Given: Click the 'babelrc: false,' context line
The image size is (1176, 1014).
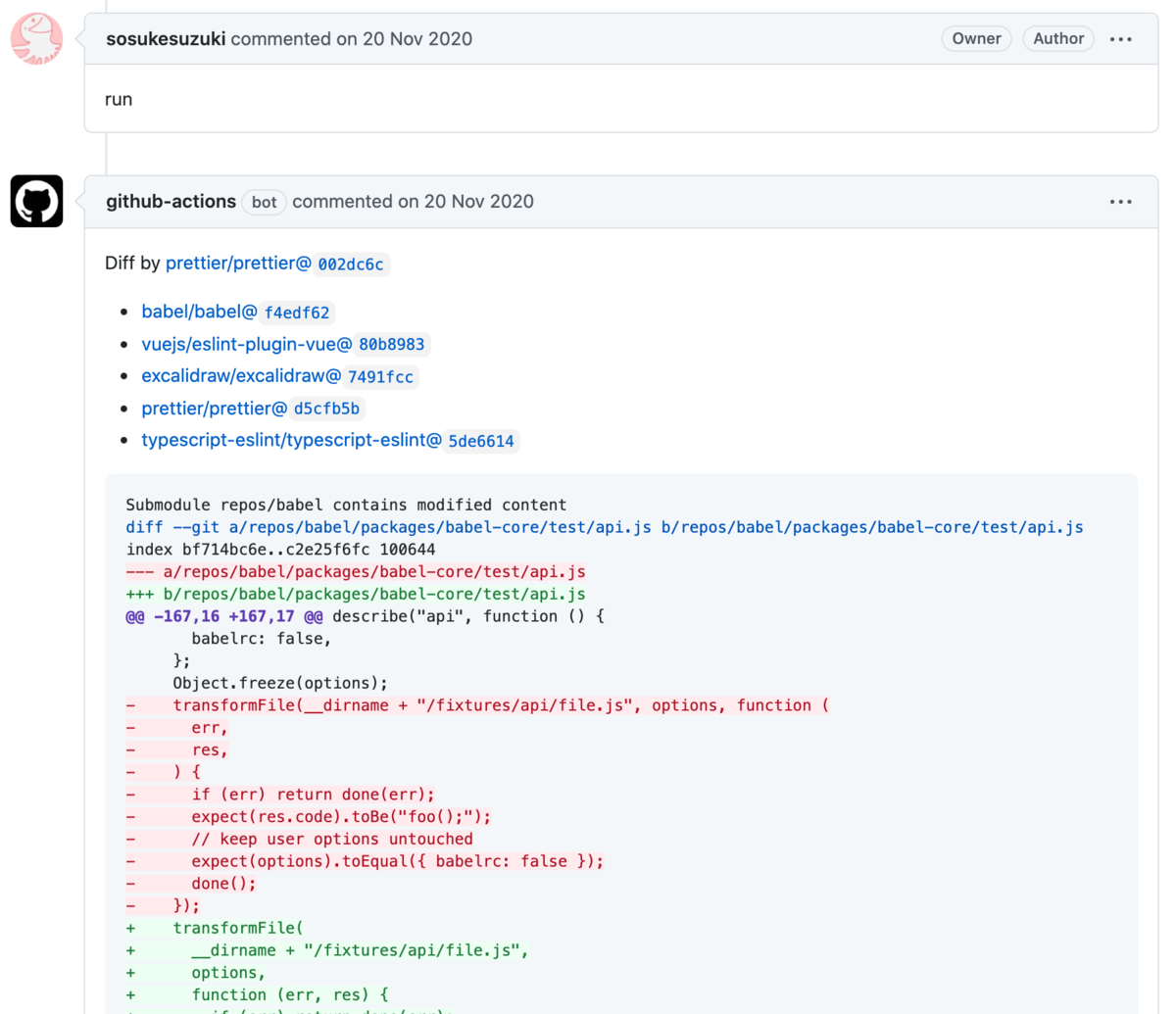Looking at the screenshot, I should [262, 639].
